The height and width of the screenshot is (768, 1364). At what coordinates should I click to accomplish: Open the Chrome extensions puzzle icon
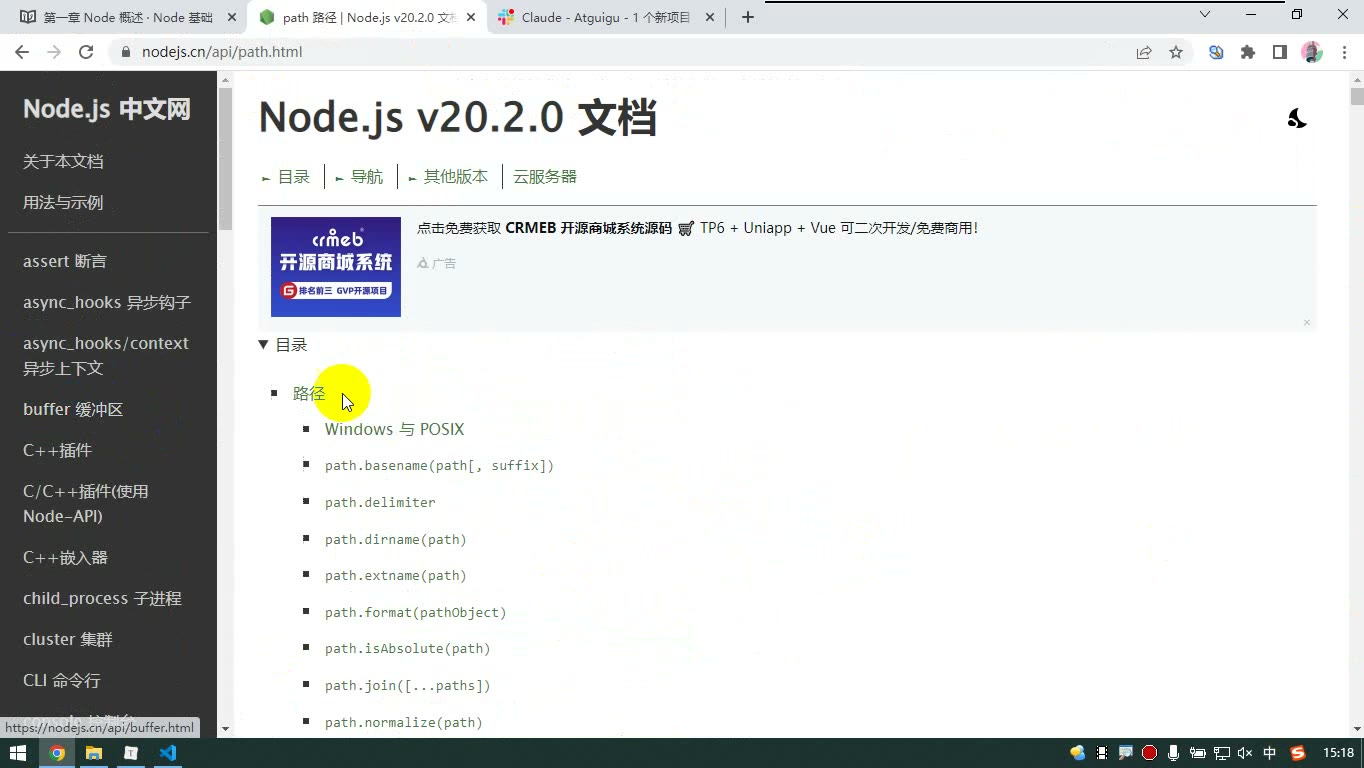click(x=1248, y=52)
